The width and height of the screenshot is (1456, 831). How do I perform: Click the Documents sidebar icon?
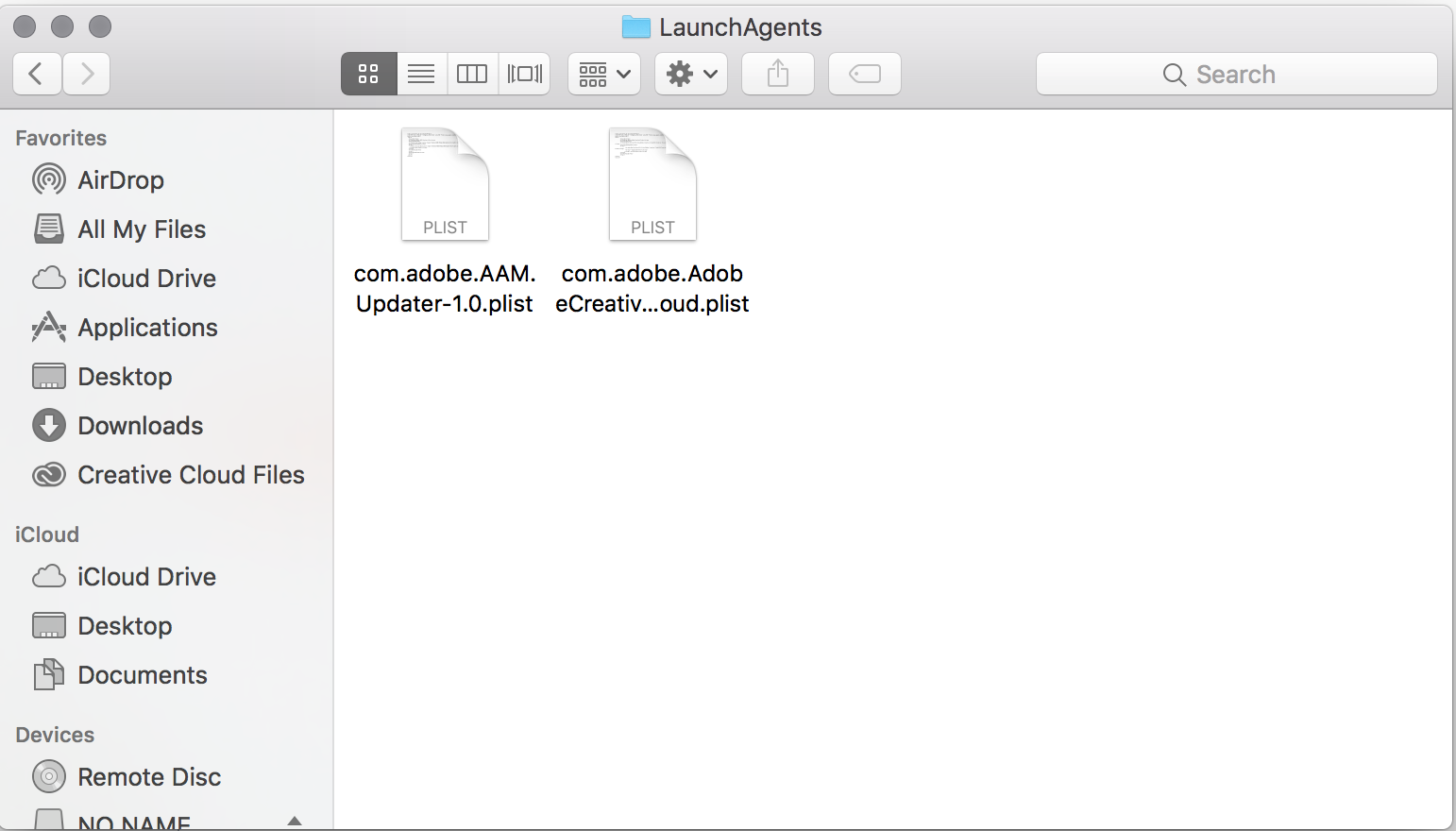(49, 674)
